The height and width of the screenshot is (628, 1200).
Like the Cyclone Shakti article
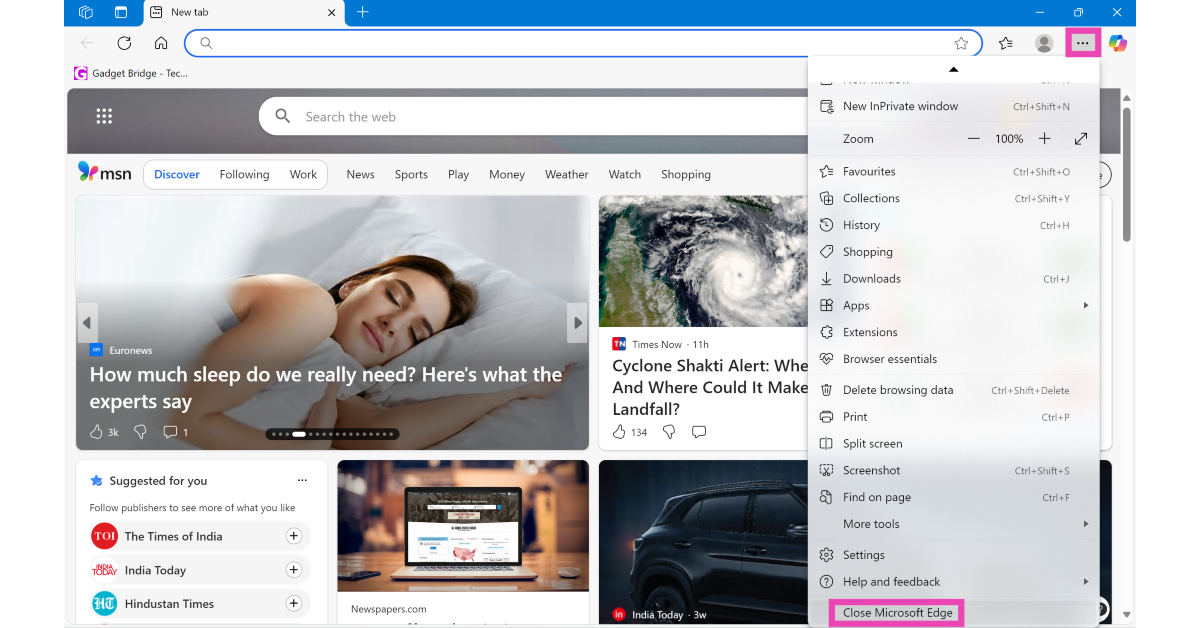coord(619,432)
